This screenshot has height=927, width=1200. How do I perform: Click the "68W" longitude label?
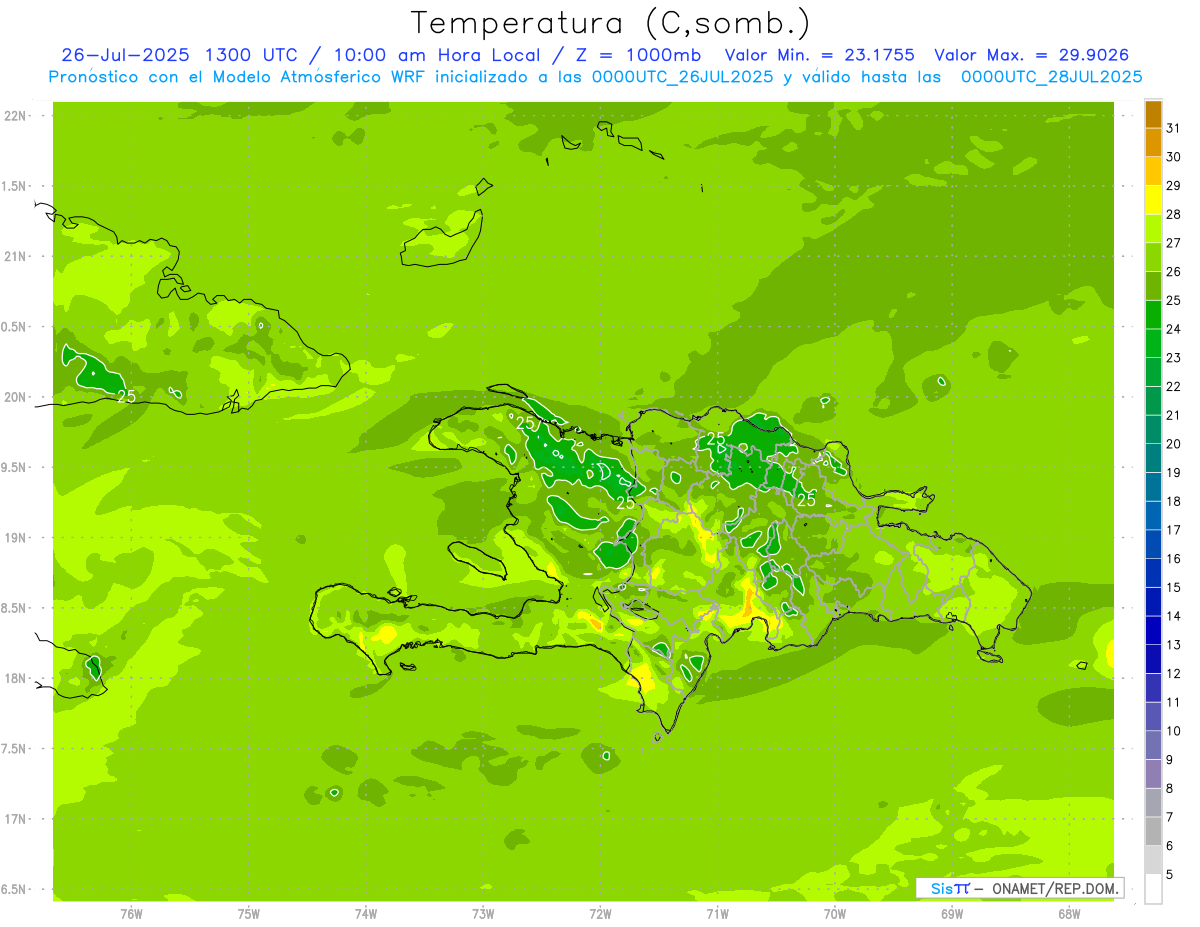pyautogui.click(x=1069, y=914)
